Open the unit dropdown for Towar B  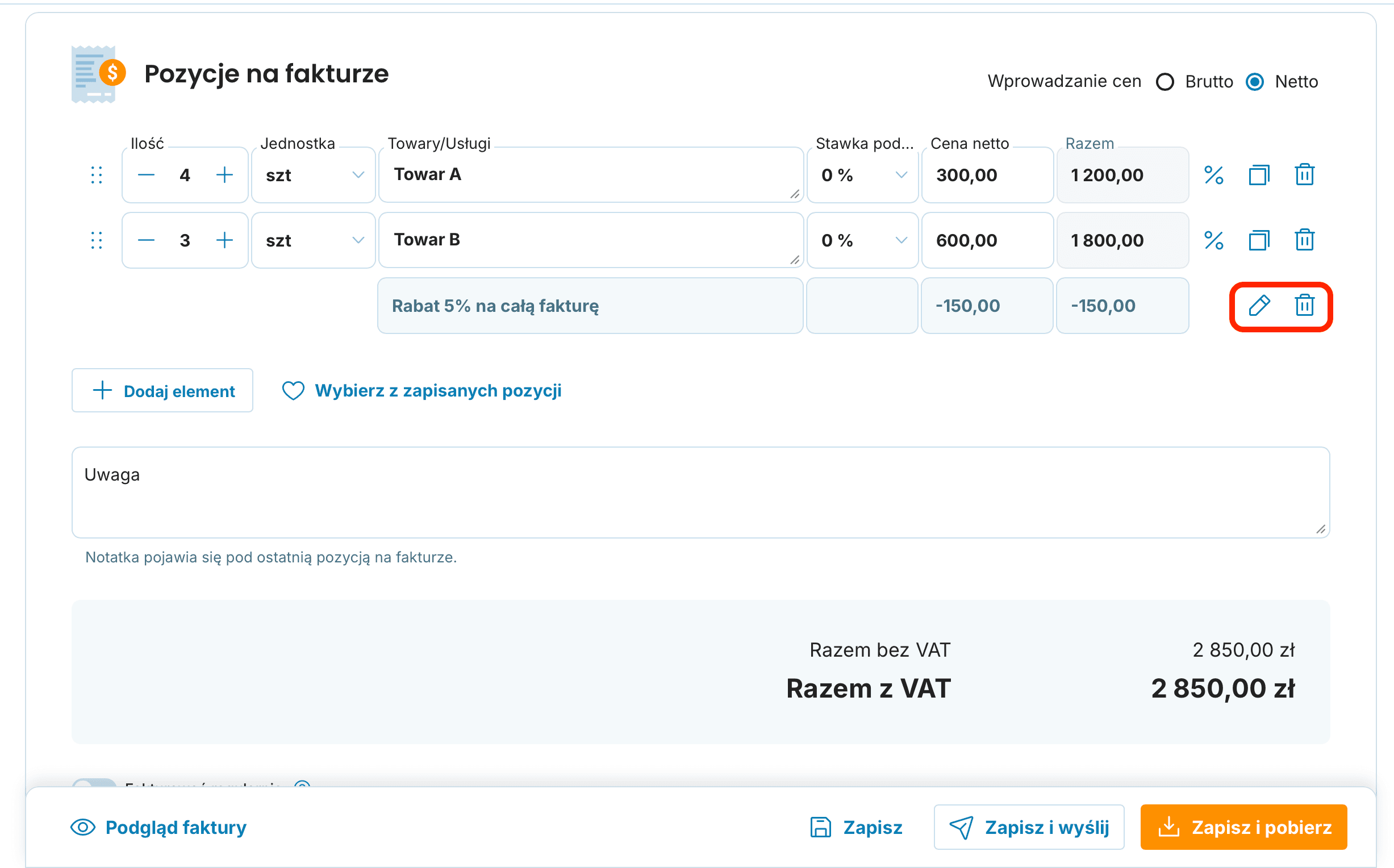point(314,240)
